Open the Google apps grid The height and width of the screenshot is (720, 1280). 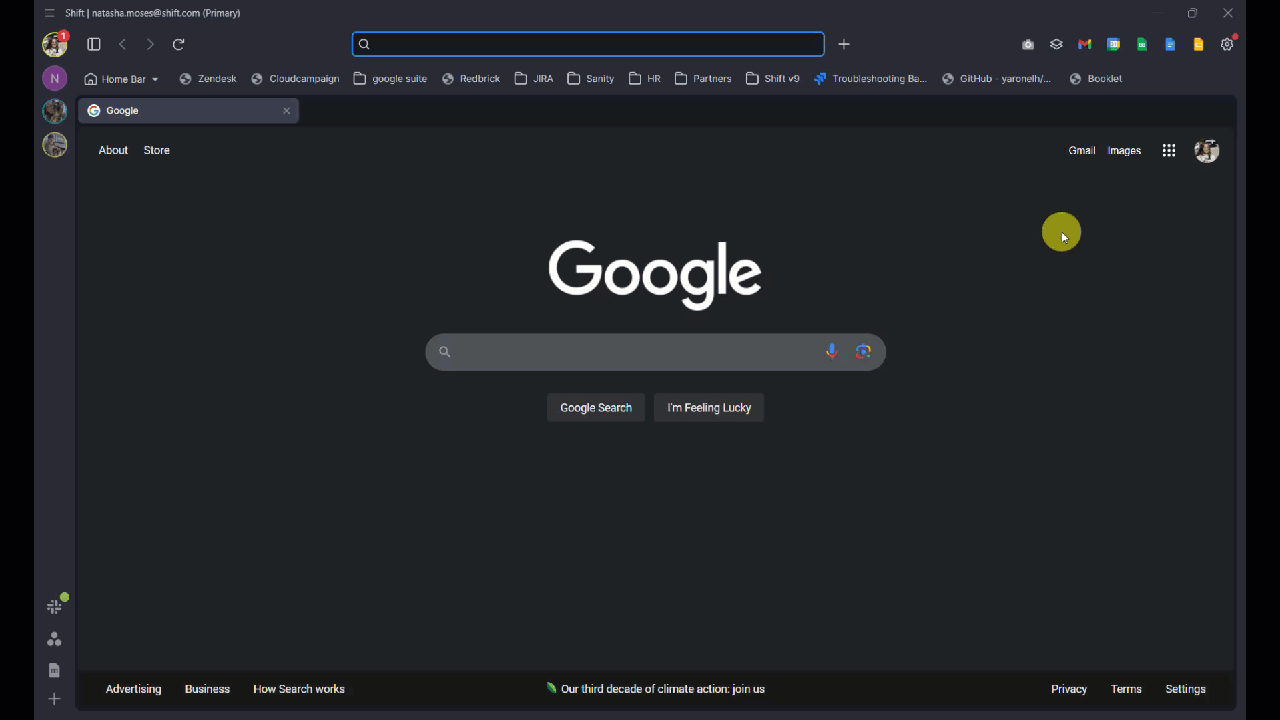pos(1169,151)
